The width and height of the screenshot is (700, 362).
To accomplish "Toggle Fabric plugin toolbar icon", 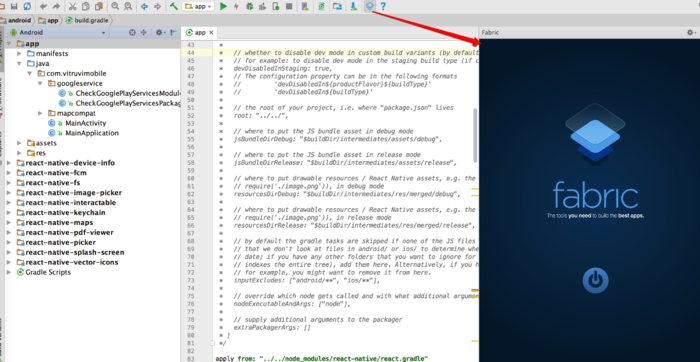I will (370, 6).
